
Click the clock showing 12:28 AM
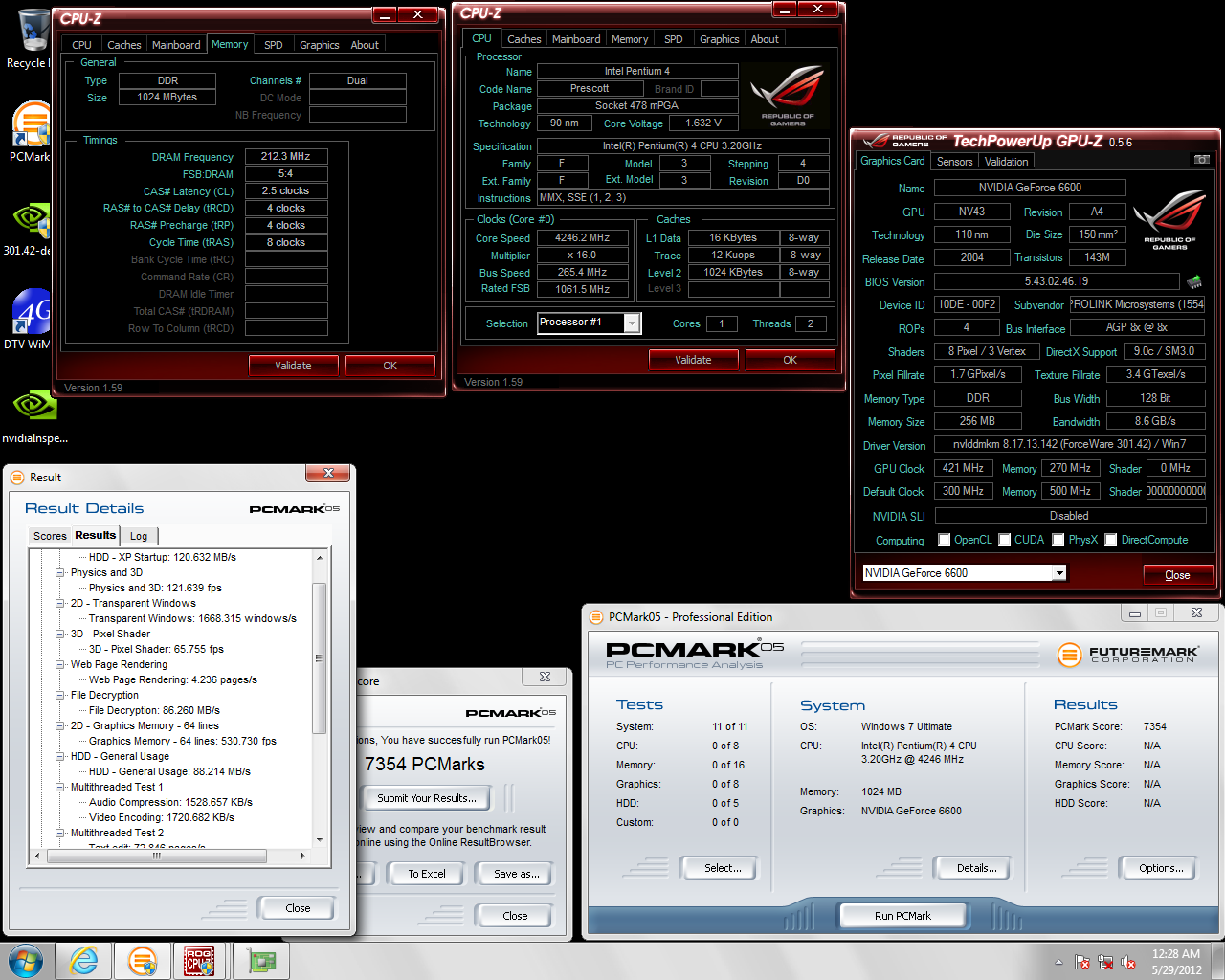[x=1176, y=954]
